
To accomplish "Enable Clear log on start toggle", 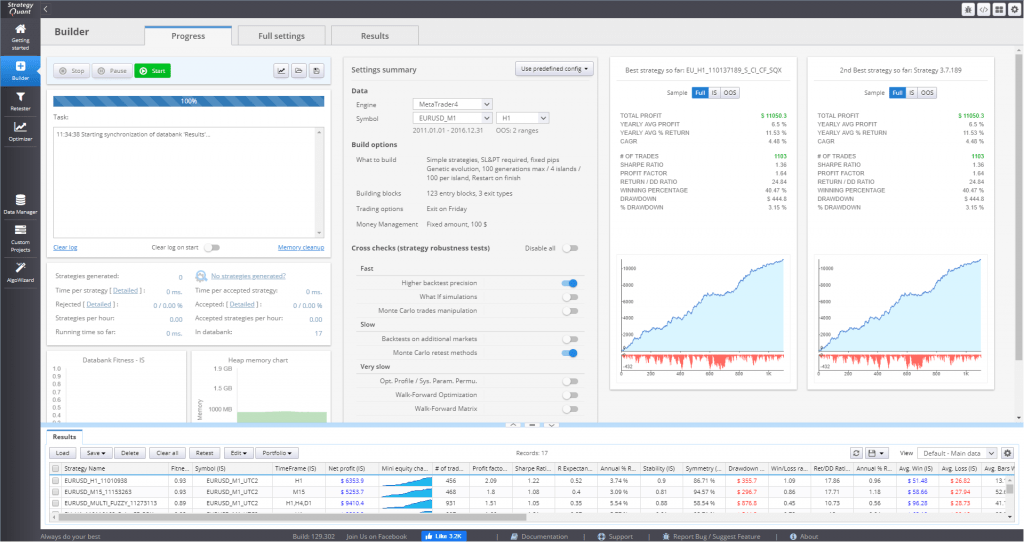I will [x=212, y=247].
